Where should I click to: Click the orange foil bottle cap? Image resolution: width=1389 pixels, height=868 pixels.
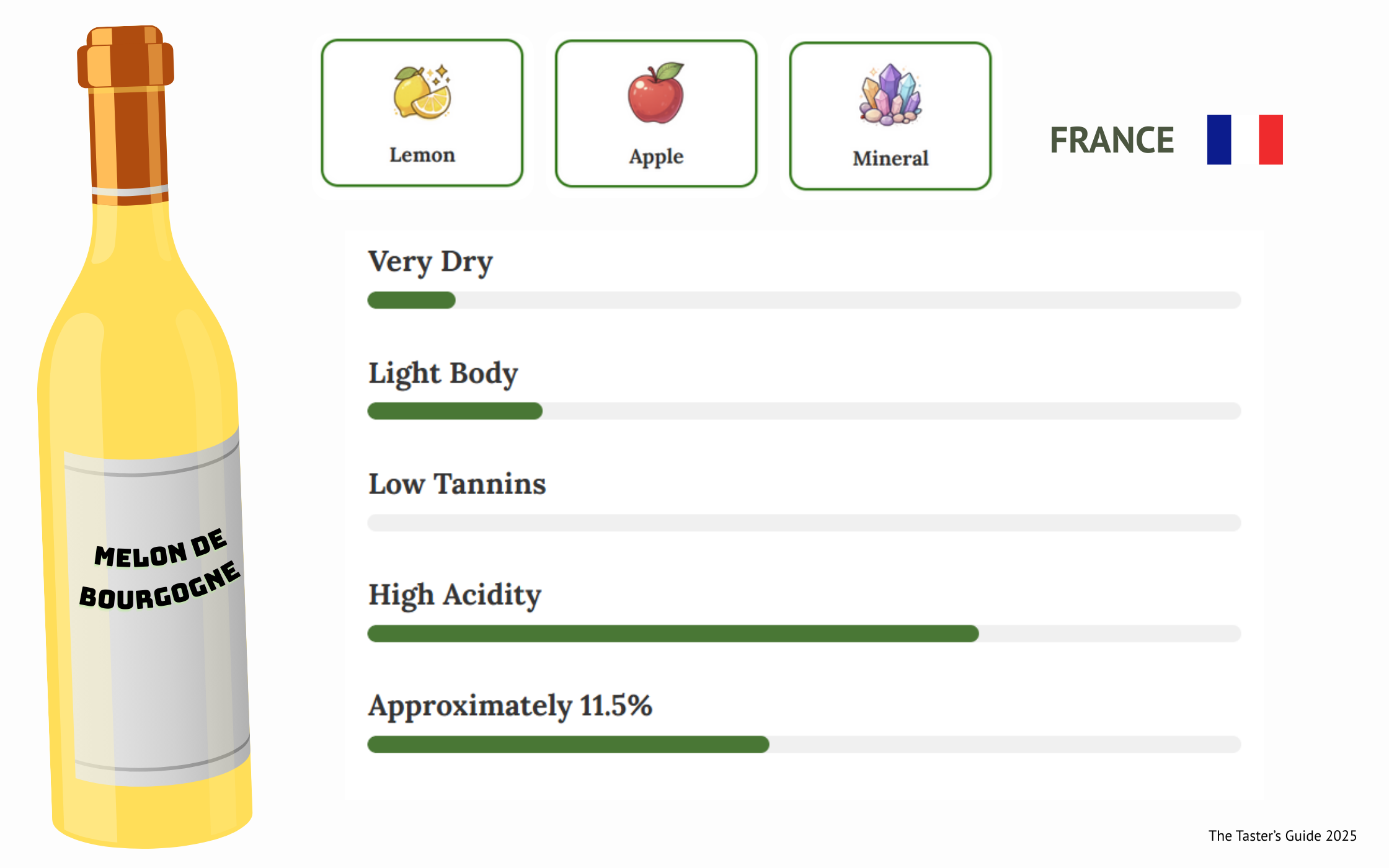pyautogui.click(x=126, y=57)
